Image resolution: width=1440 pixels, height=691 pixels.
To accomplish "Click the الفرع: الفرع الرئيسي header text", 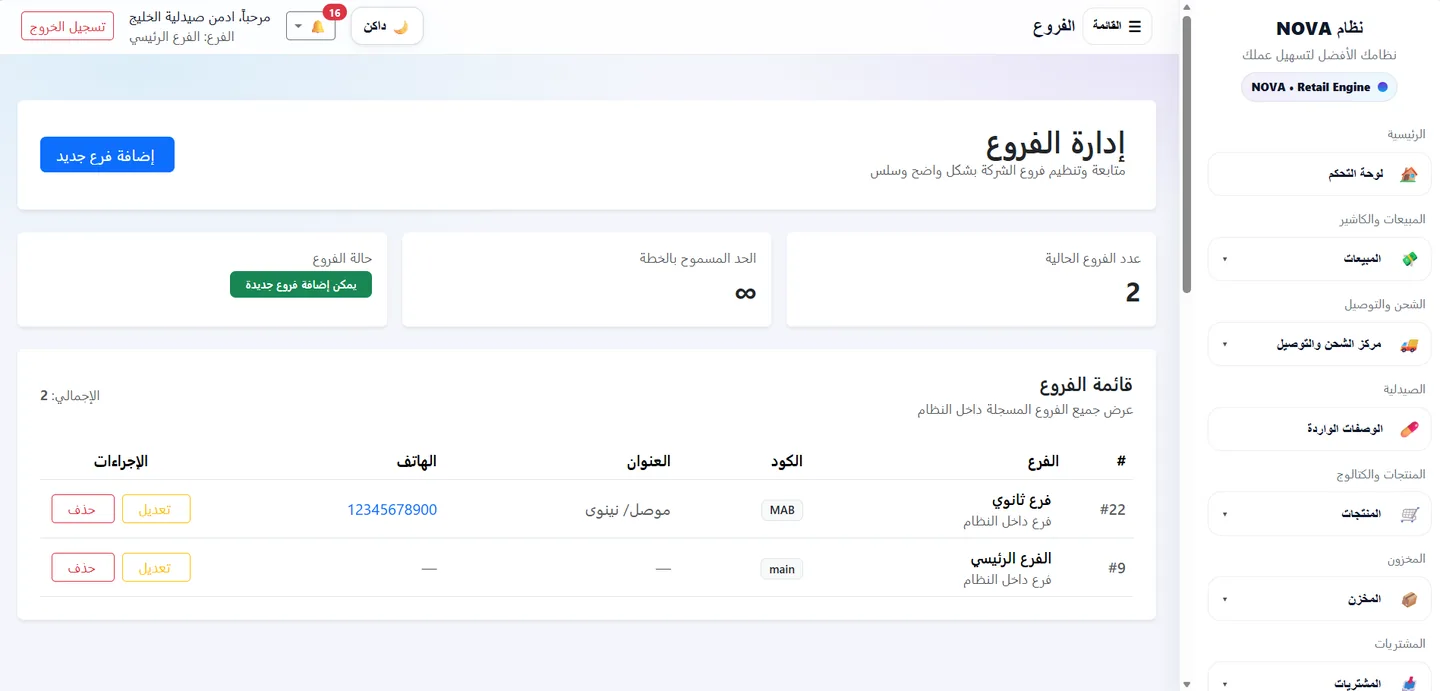I will pyautogui.click(x=182, y=37).
